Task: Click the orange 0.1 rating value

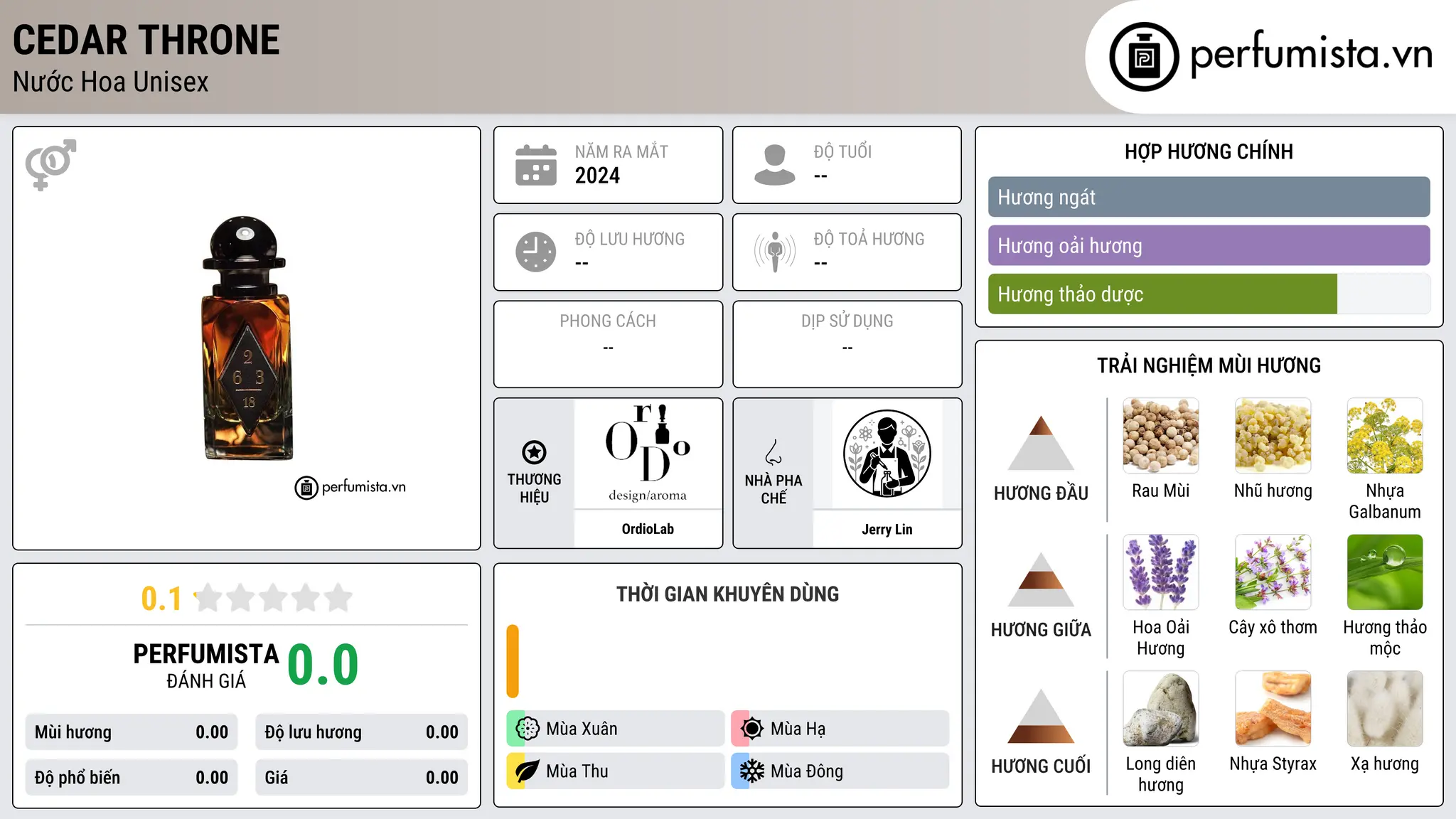Action: point(161,599)
